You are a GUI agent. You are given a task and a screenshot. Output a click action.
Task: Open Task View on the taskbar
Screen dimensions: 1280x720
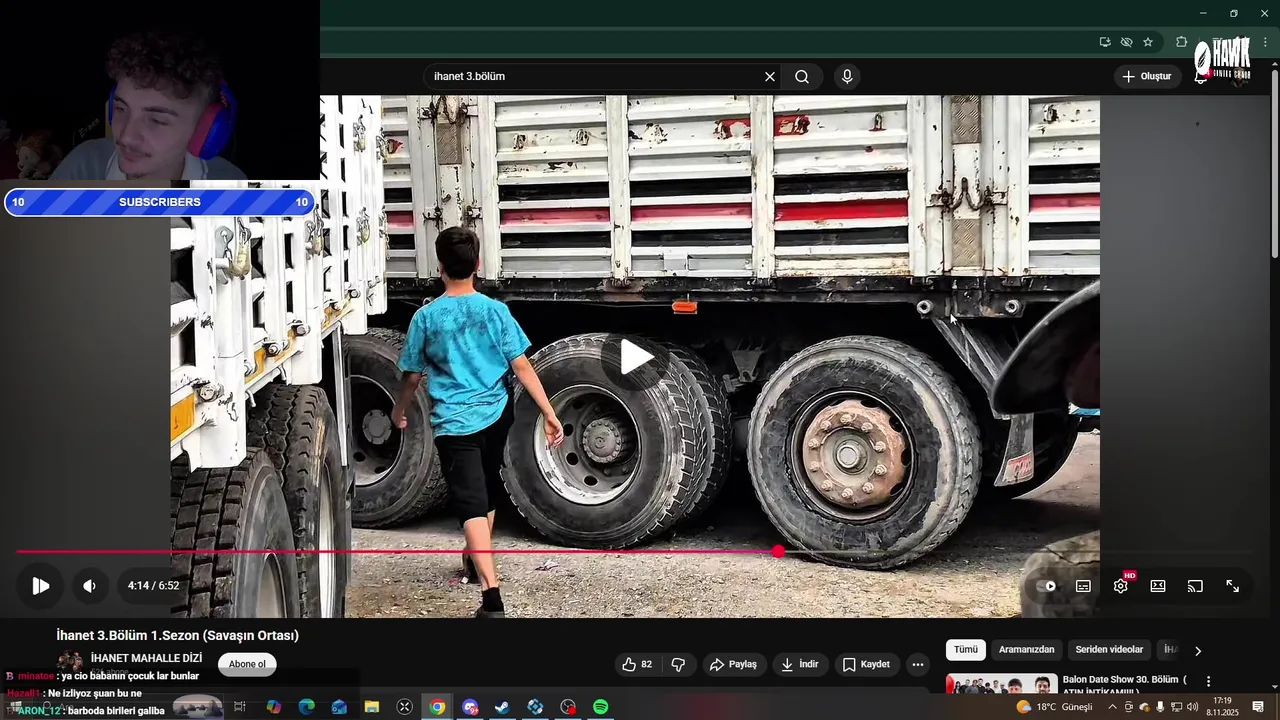pyautogui.click(x=240, y=707)
